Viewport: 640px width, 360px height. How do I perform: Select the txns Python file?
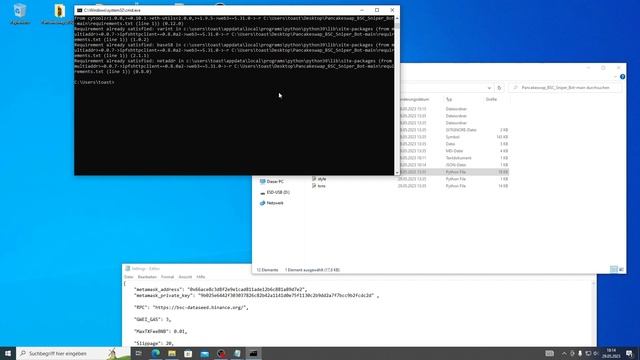point(319,186)
